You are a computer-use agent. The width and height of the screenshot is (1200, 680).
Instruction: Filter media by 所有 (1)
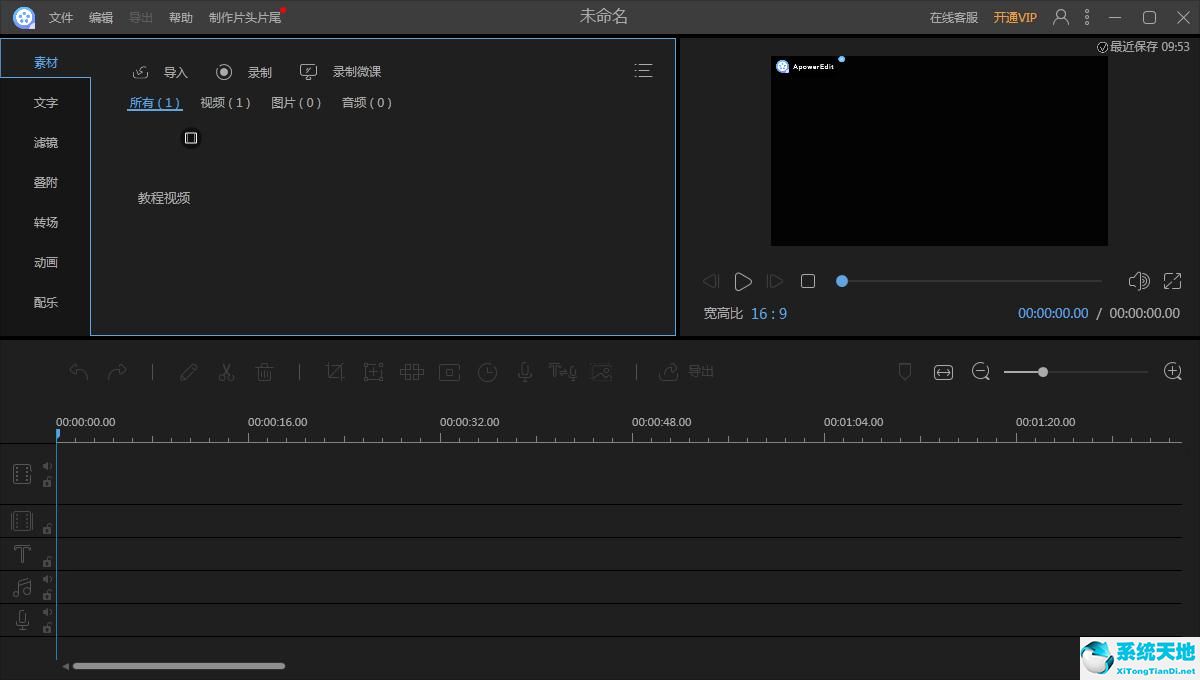pos(155,103)
